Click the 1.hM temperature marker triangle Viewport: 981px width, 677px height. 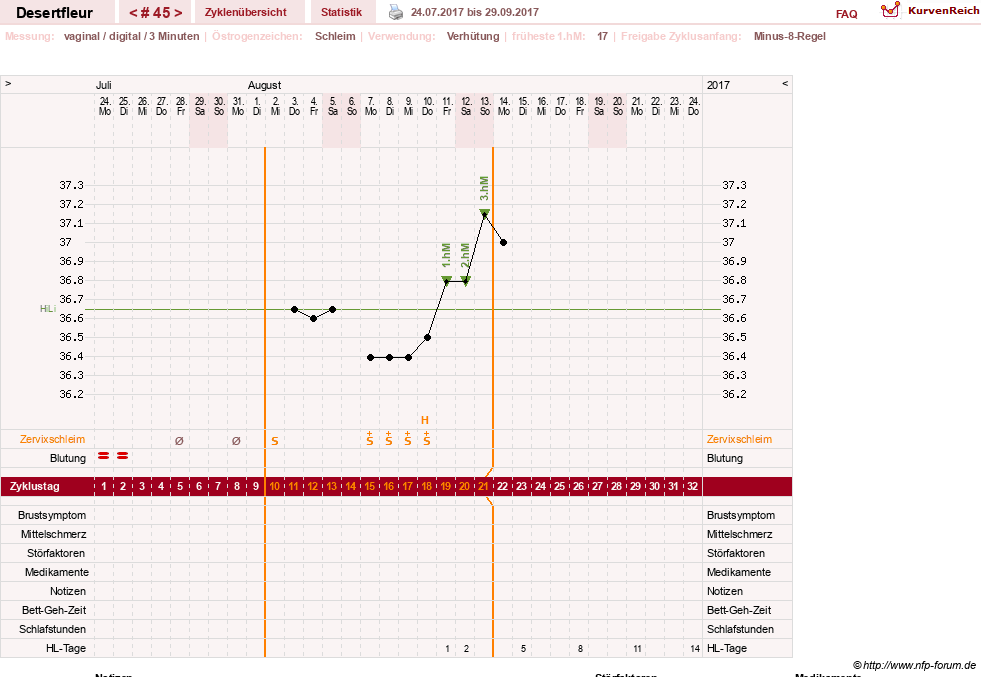[x=447, y=280]
